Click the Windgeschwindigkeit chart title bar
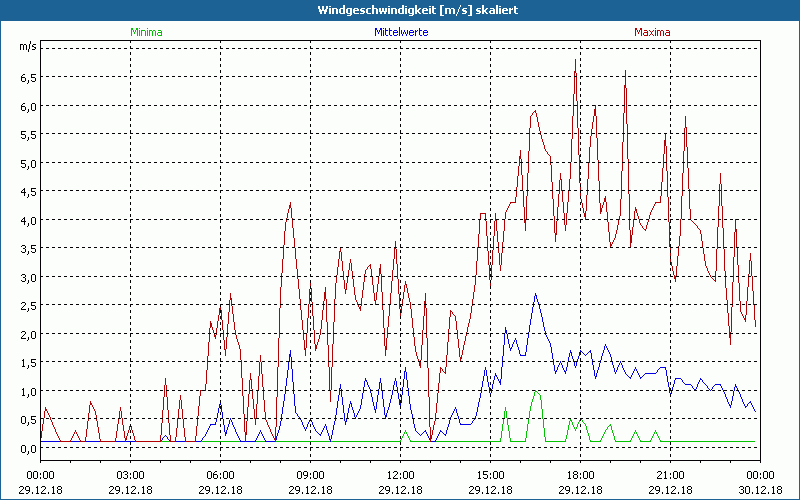Viewport: 800px width, 500px height. (400, 10)
